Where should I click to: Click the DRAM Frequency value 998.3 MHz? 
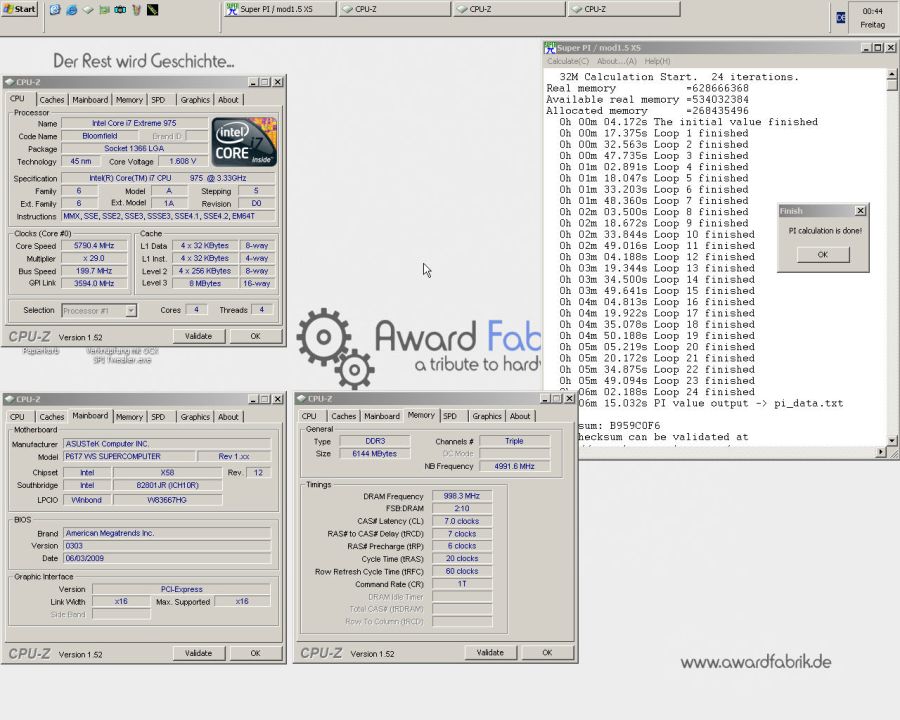click(462, 496)
